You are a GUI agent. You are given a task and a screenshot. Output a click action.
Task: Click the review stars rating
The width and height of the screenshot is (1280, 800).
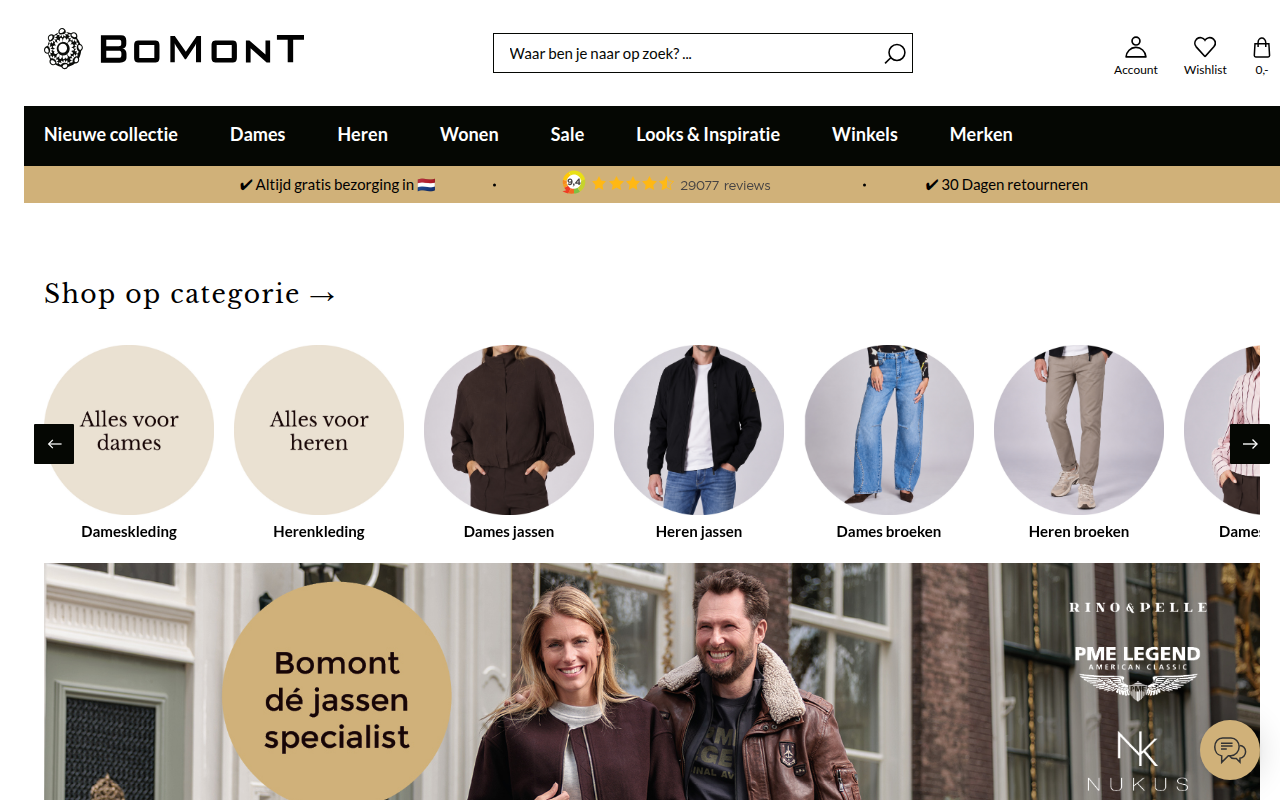(x=631, y=184)
